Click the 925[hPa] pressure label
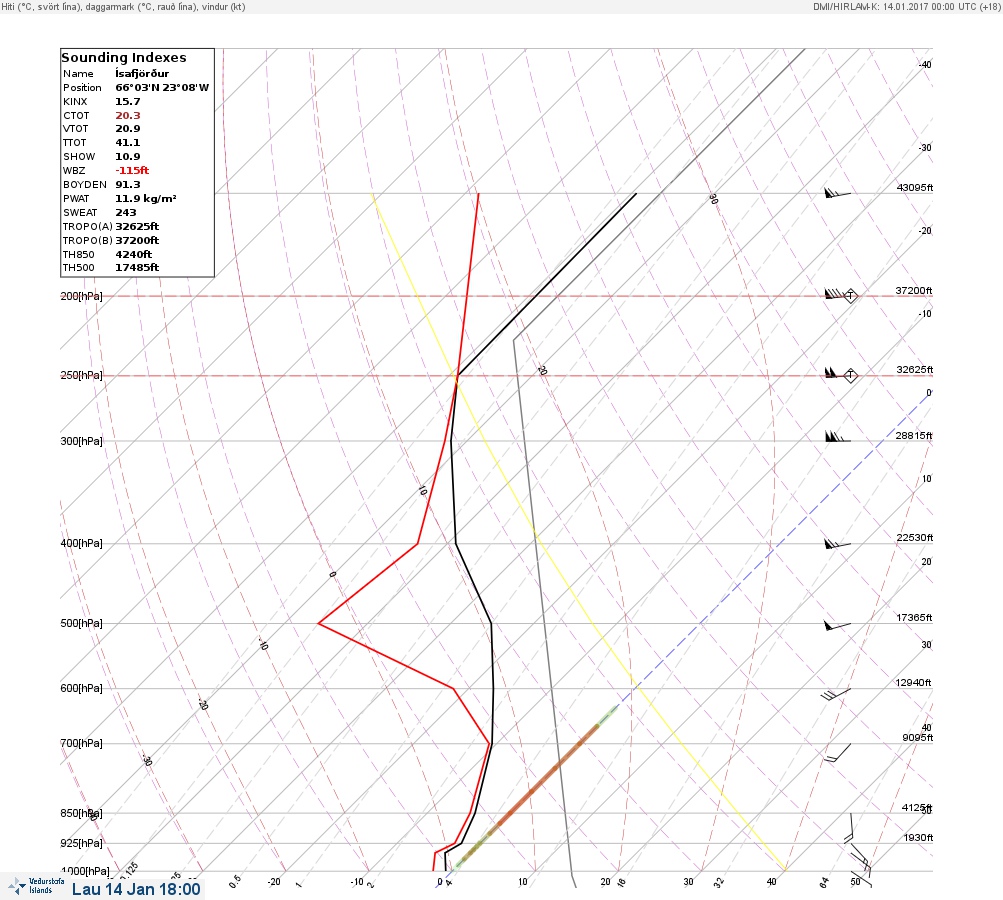This screenshot has height=900, width=1003. (x=81, y=843)
